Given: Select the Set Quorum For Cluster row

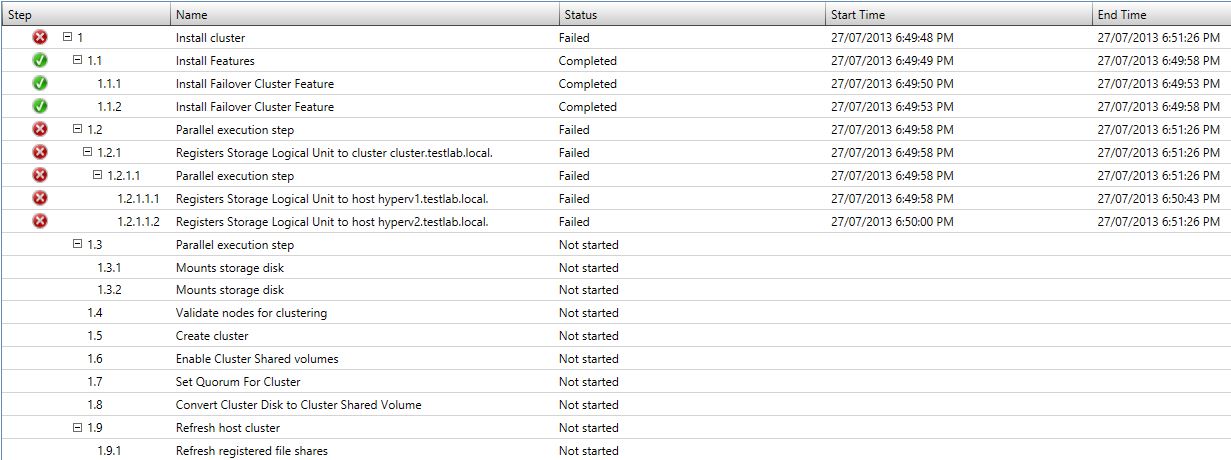Looking at the screenshot, I should pyautogui.click(x=615, y=382).
